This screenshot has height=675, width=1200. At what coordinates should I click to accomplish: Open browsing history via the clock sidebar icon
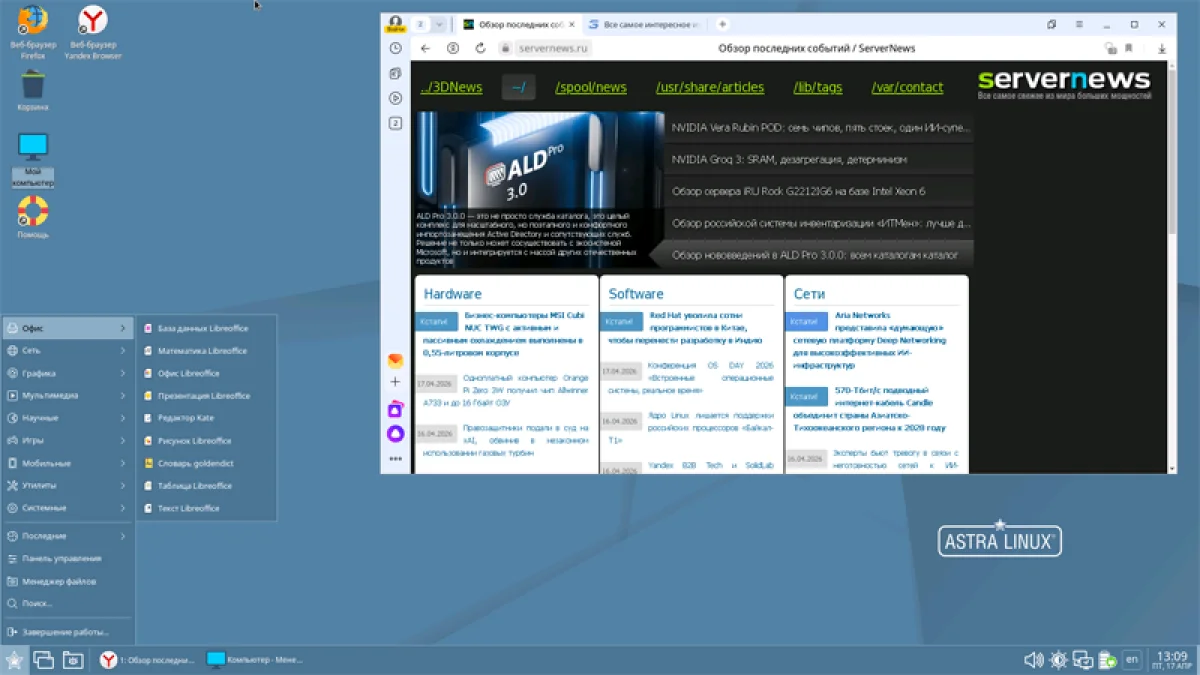point(396,47)
